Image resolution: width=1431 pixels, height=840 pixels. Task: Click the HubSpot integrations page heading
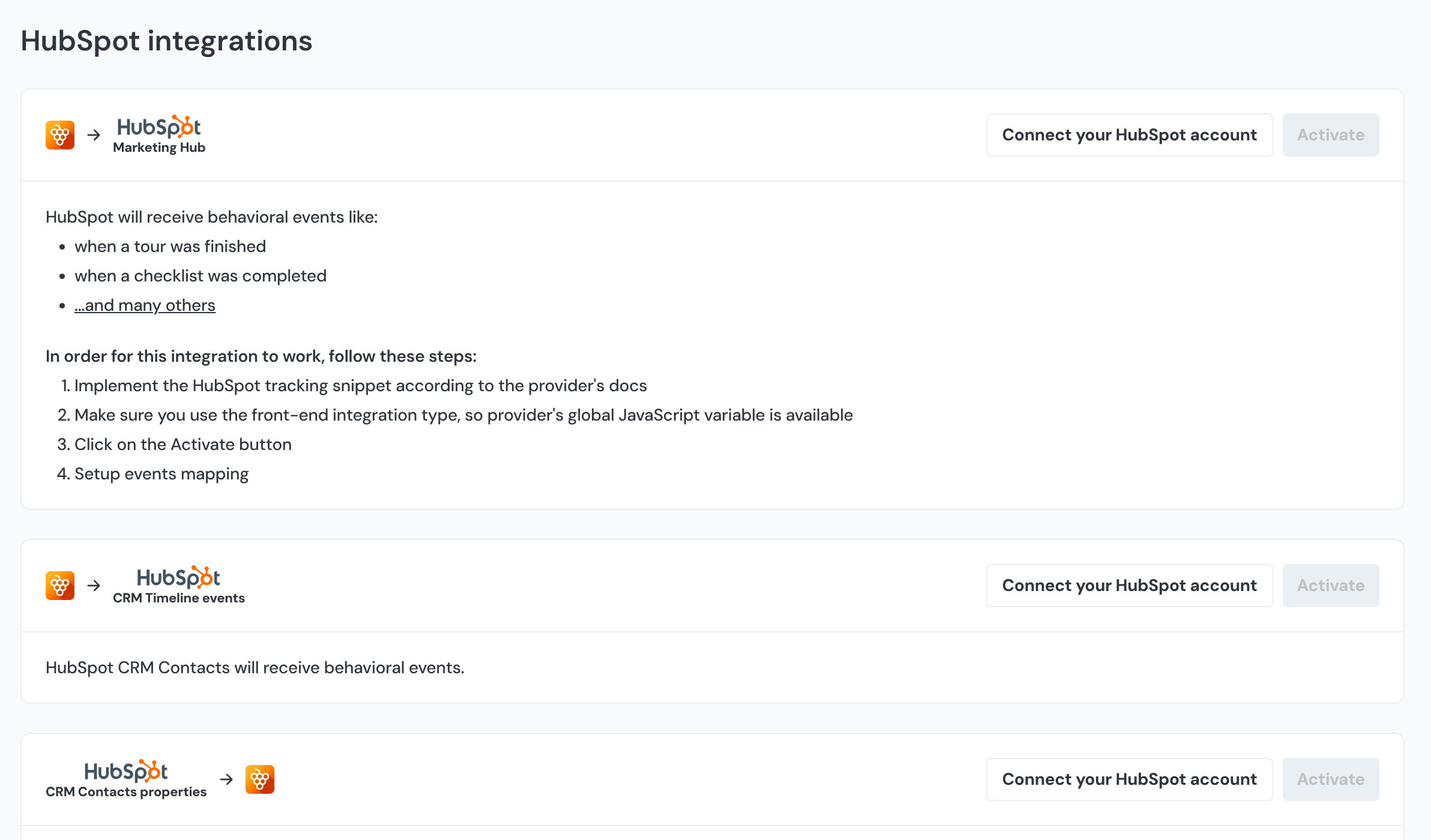(x=166, y=41)
